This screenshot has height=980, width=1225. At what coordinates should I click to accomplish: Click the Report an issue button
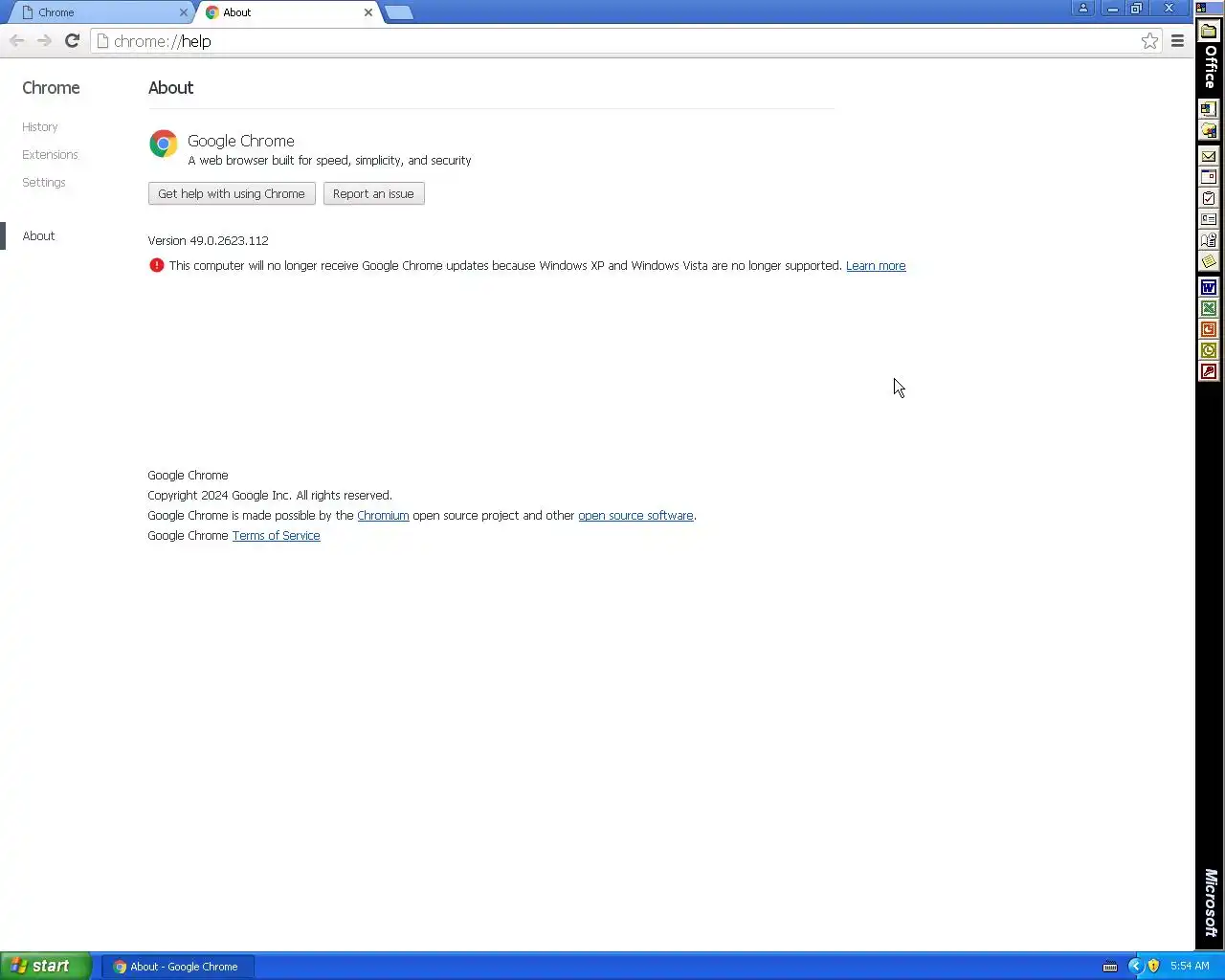(x=373, y=193)
